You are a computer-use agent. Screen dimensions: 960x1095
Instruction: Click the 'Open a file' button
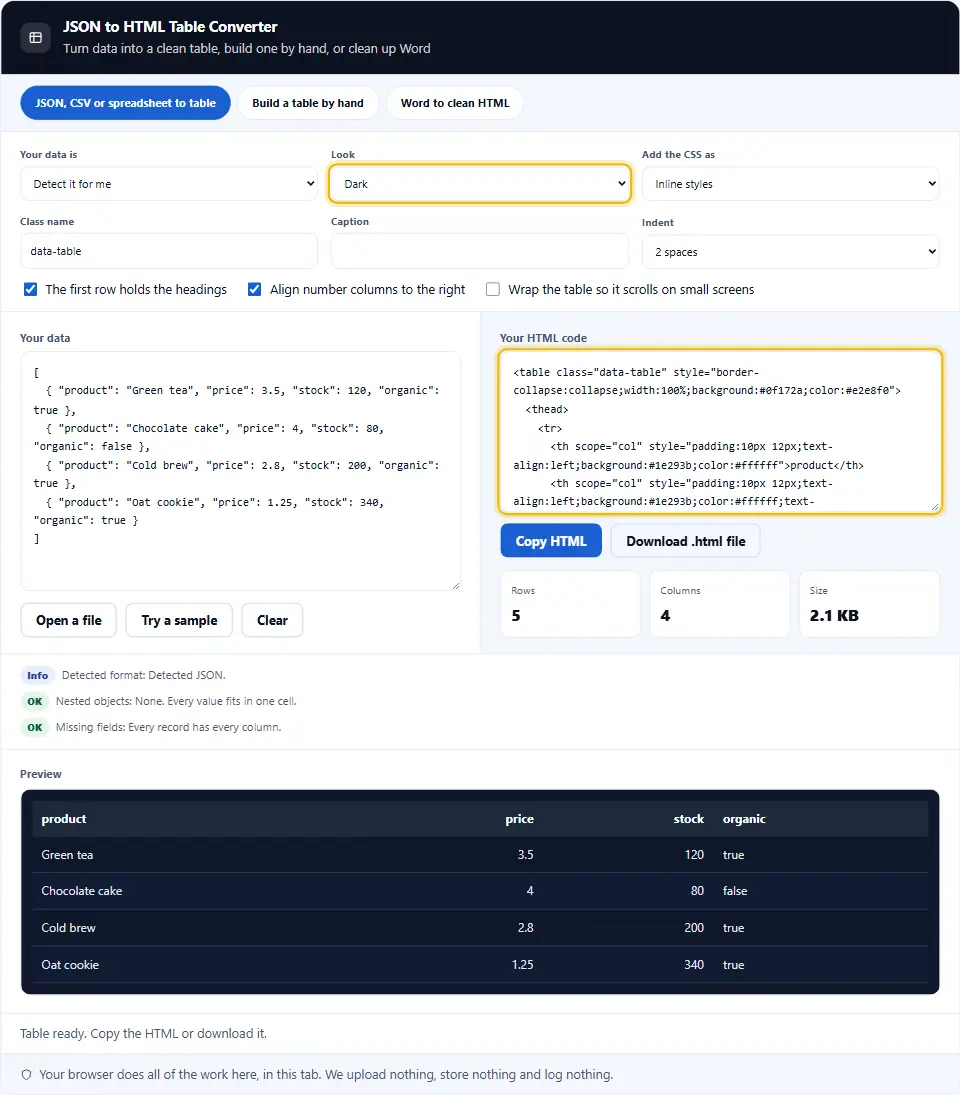[x=68, y=620]
